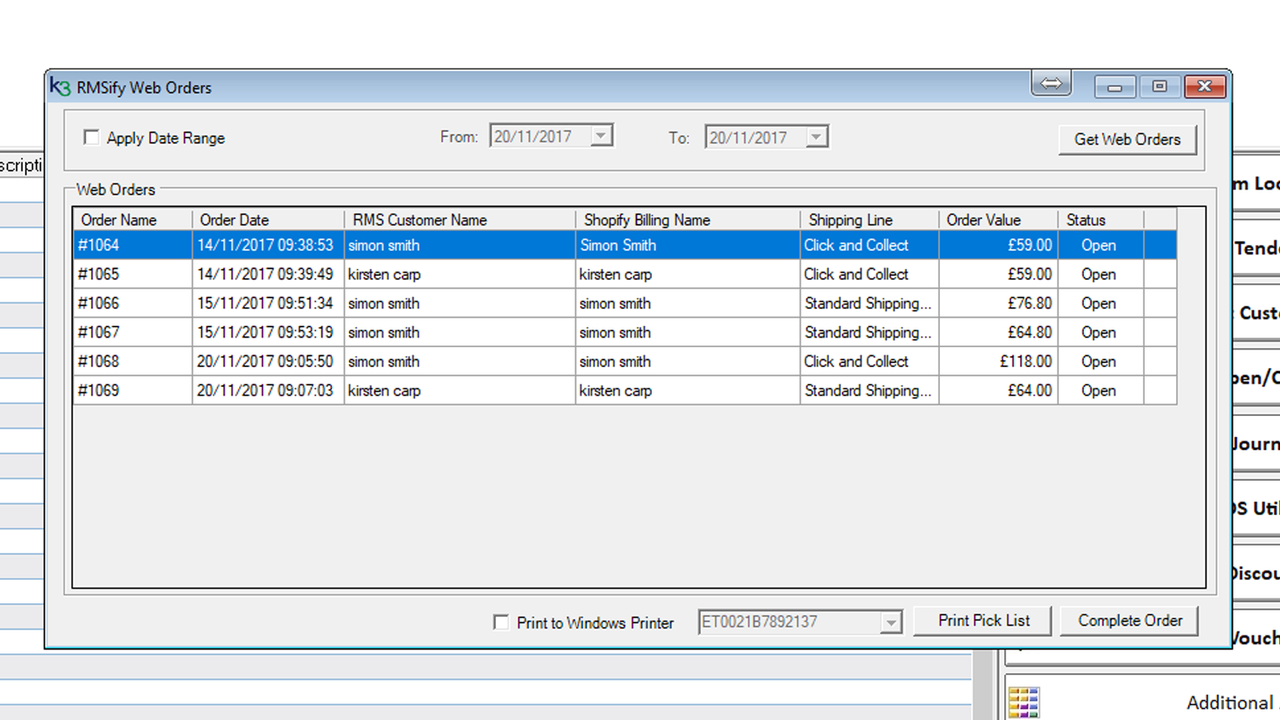This screenshot has width=1280, height=720.
Task: Open the From date dropdown
Action: click(x=601, y=136)
